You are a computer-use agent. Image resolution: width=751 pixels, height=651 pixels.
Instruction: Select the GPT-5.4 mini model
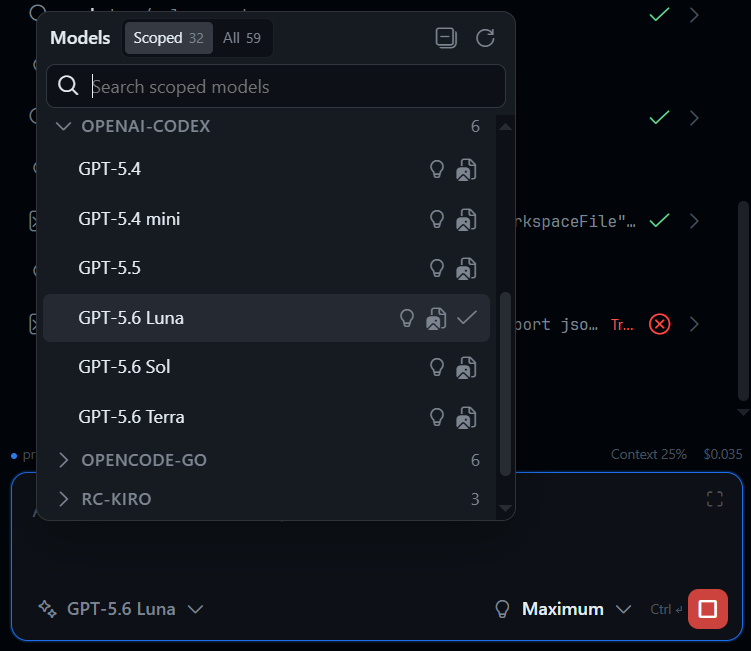[x=266, y=219]
